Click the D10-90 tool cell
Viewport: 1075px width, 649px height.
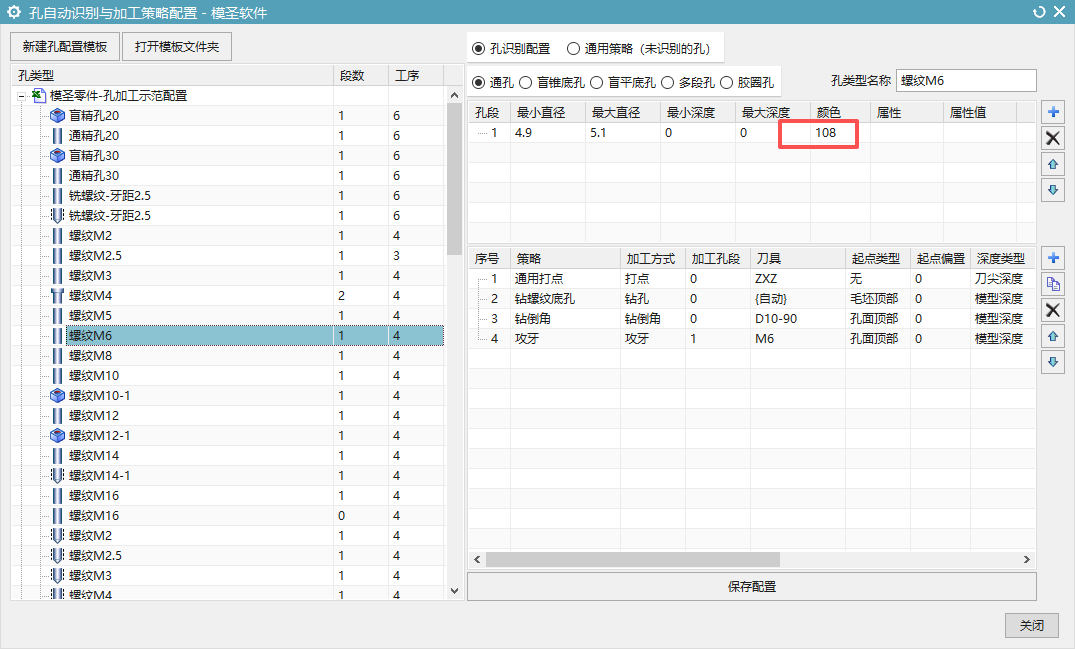pyautogui.click(x=798, y=319)
